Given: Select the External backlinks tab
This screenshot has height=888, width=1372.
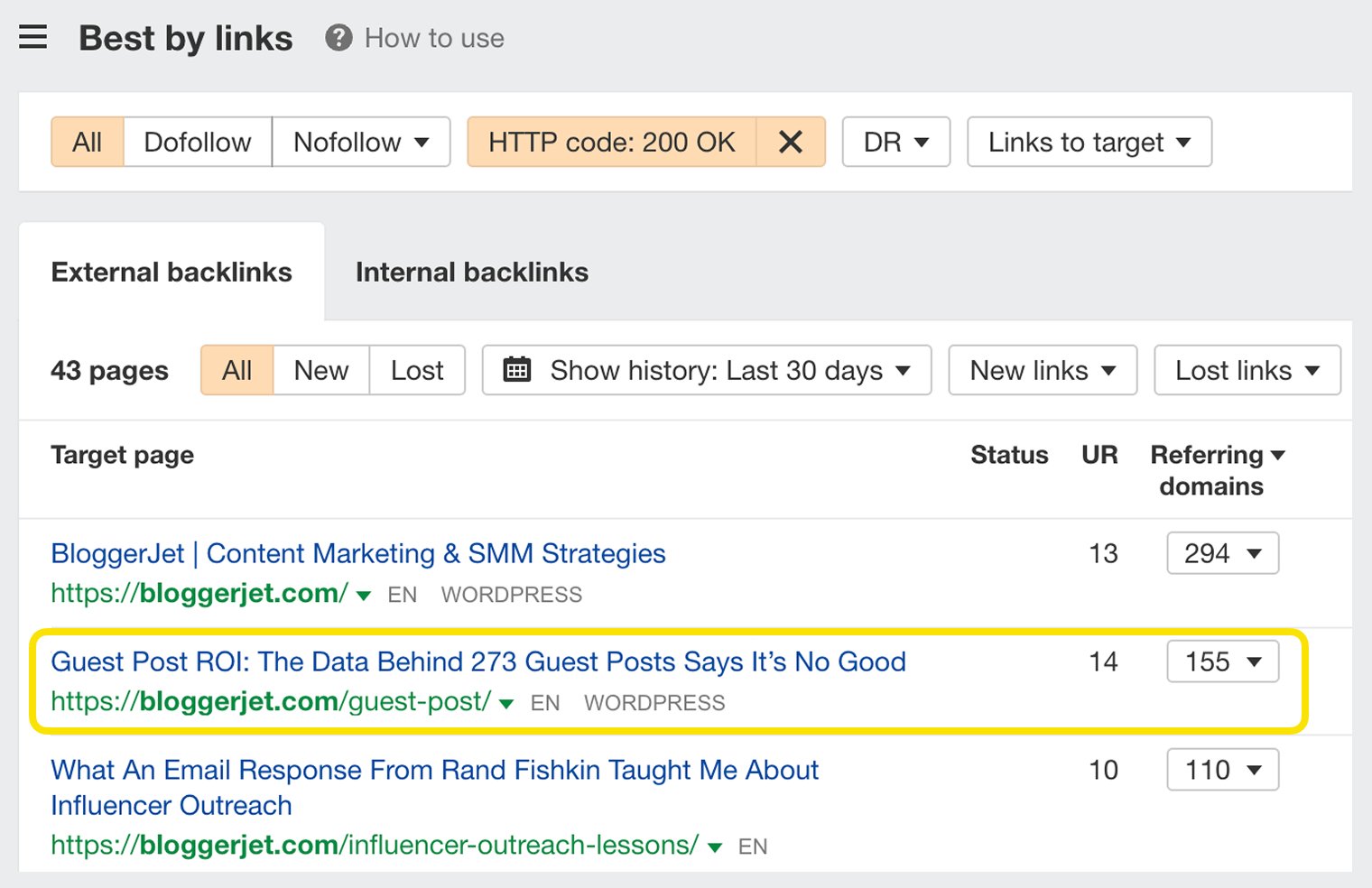Looking at the screenshot, I should pos(171,272).
